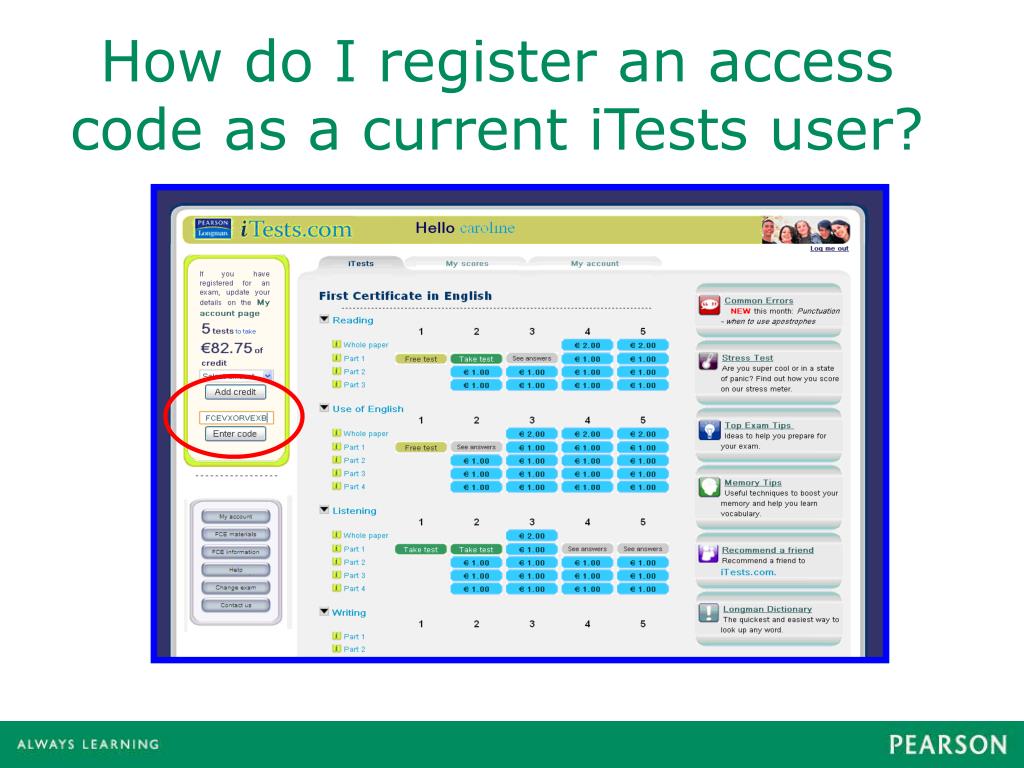1024x768 pixels.
Task: Start the Free test for Reading Part 1
Action: (x=421, y=359)
